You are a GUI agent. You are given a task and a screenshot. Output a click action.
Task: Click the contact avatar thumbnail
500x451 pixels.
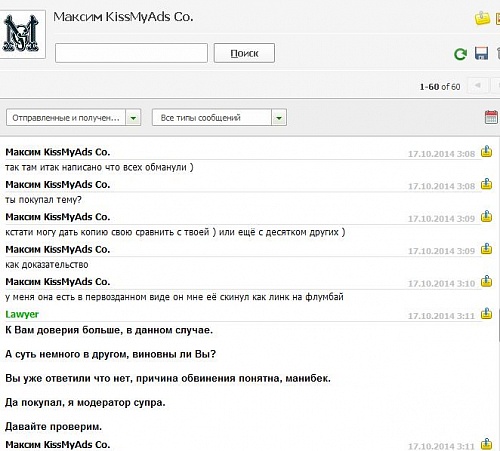click(x=22, y=34)
